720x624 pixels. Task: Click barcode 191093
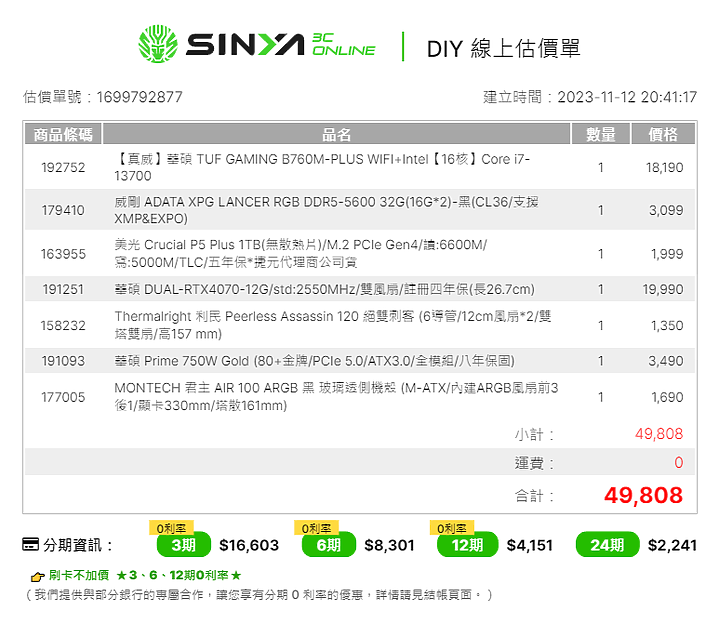63,361
